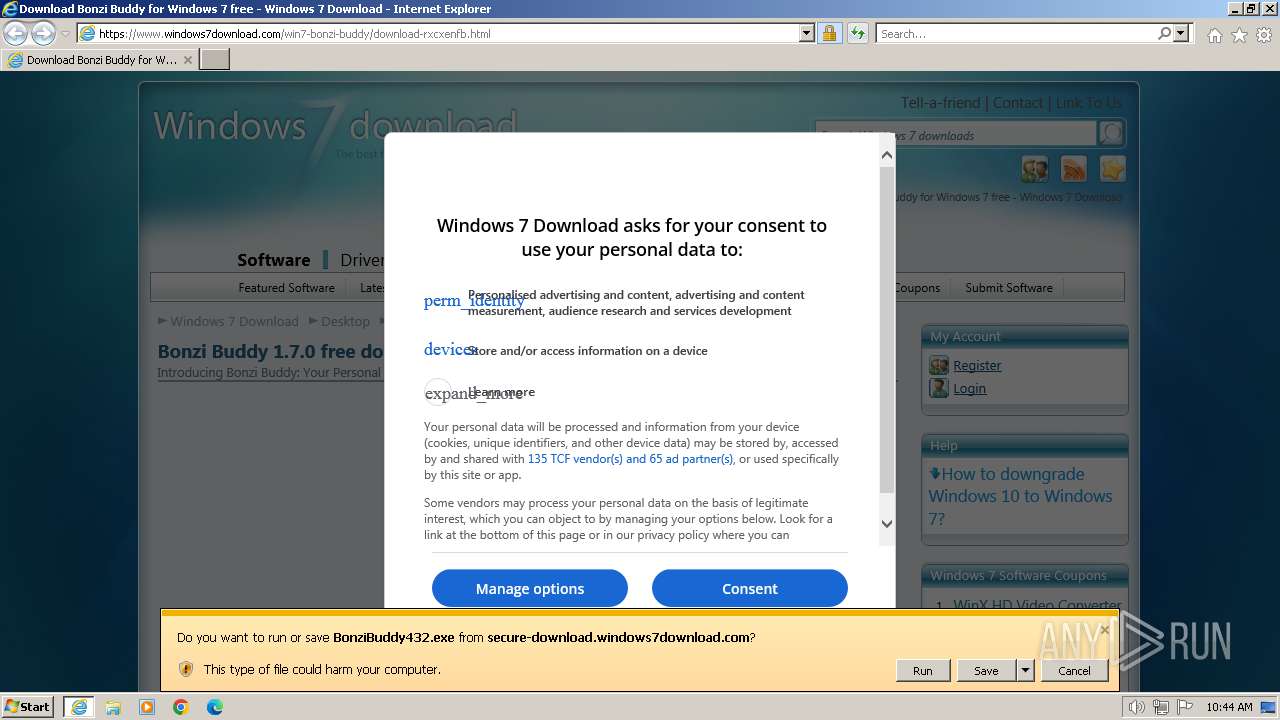Launch Edge from the taskbar

click(215, 707)
